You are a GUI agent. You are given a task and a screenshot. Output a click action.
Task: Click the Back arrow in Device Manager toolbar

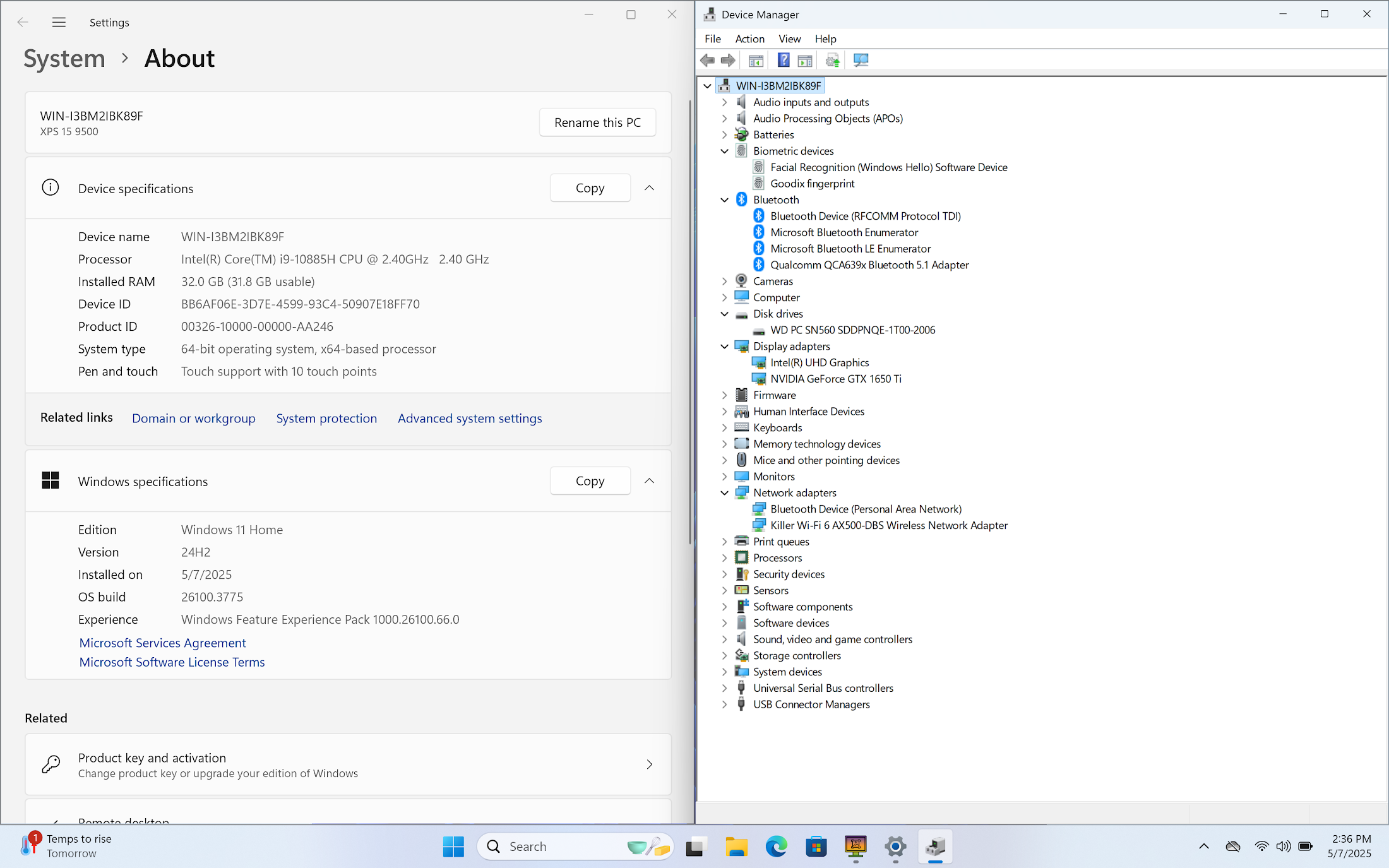(707, 61)
